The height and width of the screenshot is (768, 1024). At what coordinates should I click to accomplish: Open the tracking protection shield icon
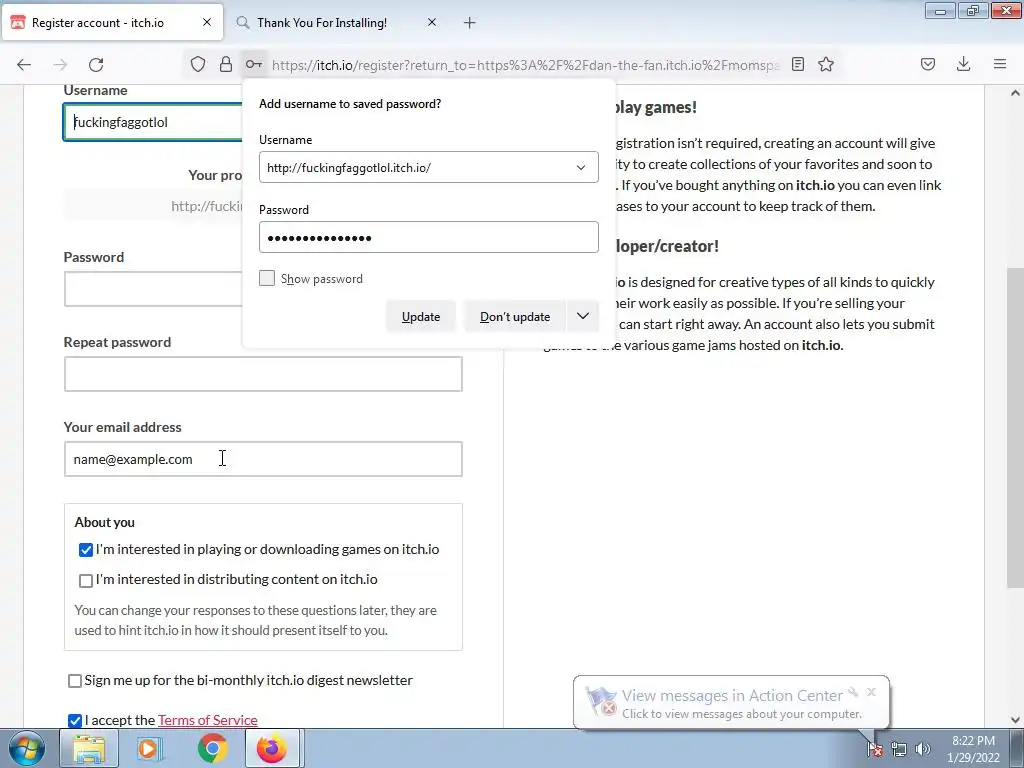[198, 64]
